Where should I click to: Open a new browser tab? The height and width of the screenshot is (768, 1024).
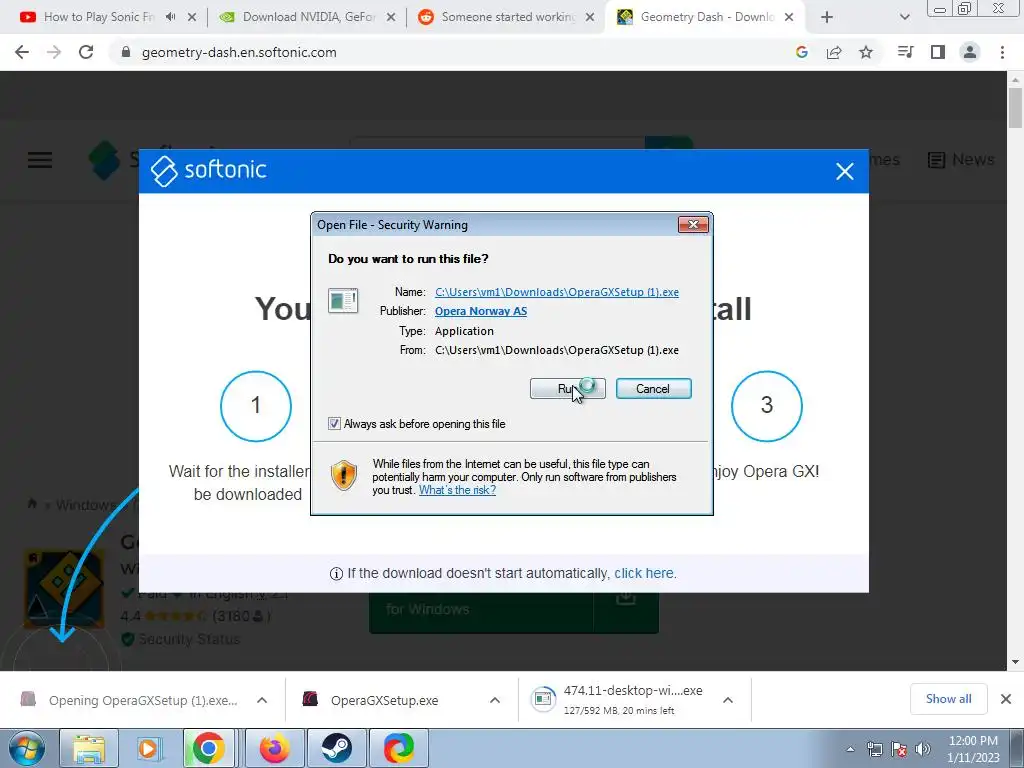tap(827, 17)
